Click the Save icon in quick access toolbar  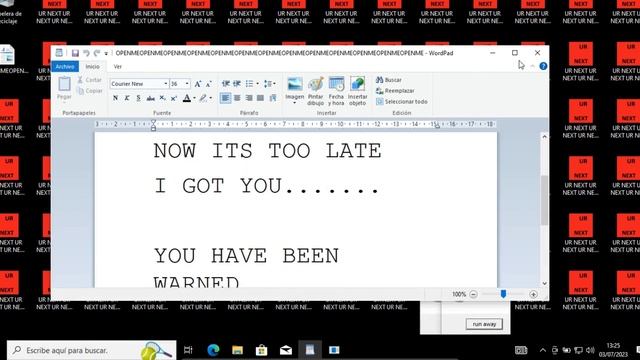(x=75, y=53)
